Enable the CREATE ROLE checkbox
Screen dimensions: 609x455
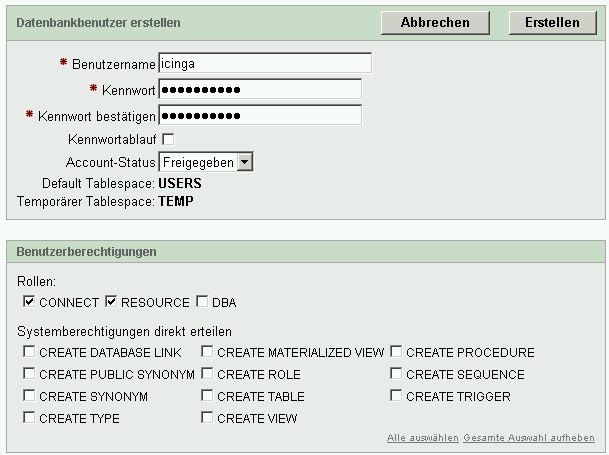tap(207, 374)
